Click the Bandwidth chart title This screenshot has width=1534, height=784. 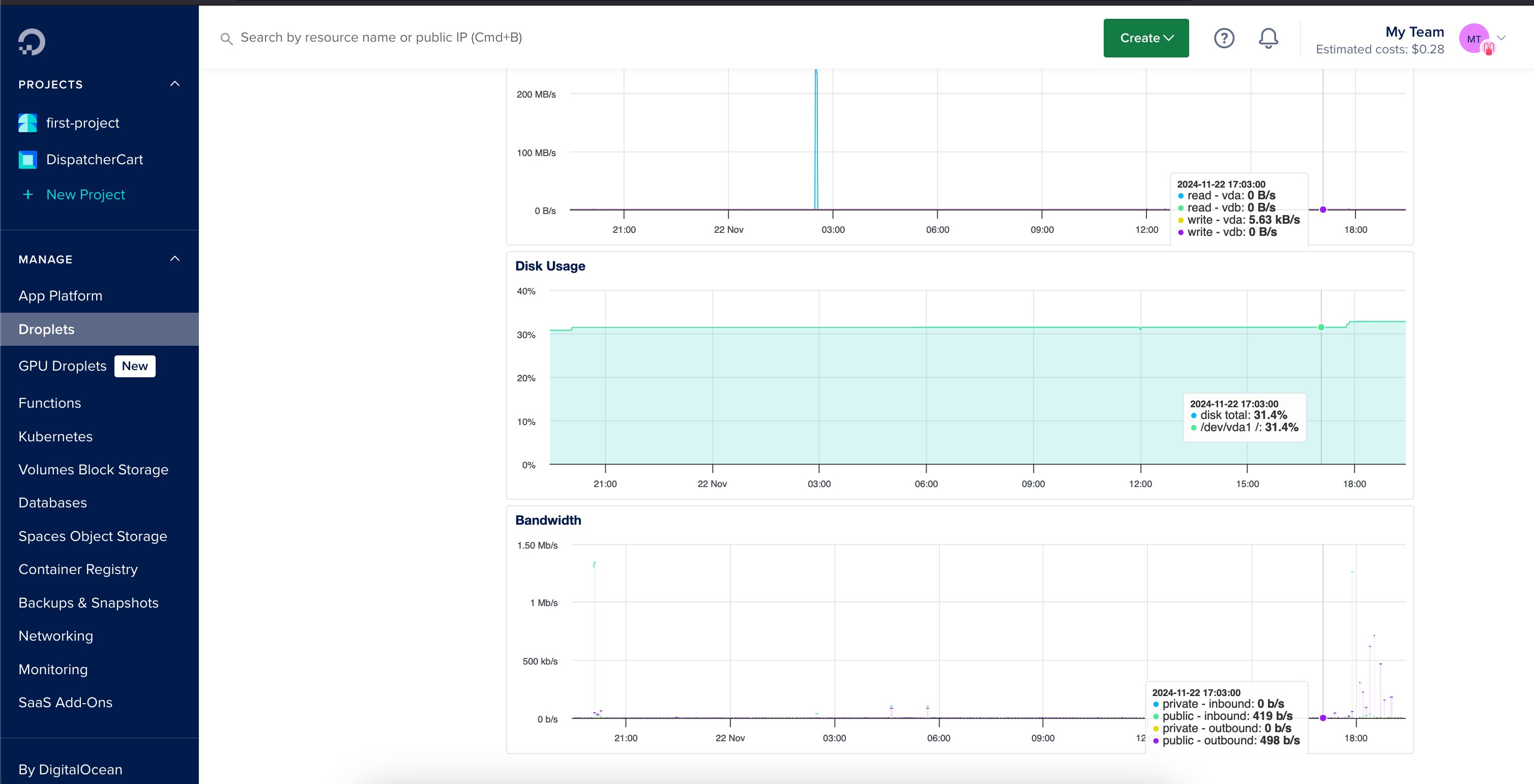click(x=548, y=520)
